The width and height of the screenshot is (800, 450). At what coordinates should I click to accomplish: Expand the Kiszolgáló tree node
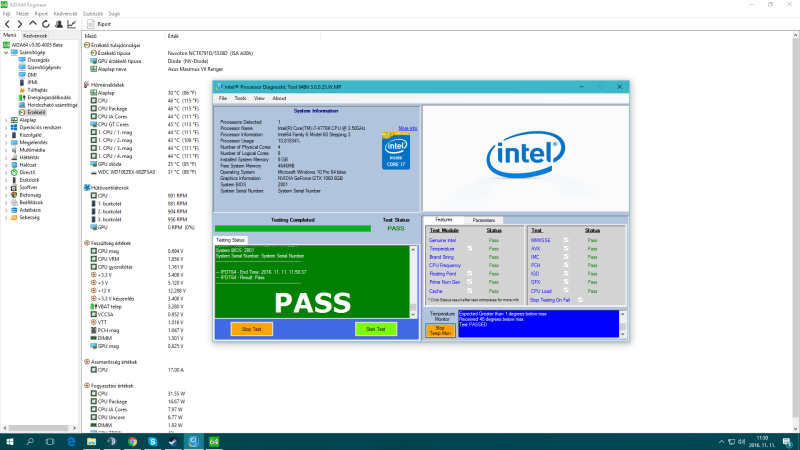point(6,135)
